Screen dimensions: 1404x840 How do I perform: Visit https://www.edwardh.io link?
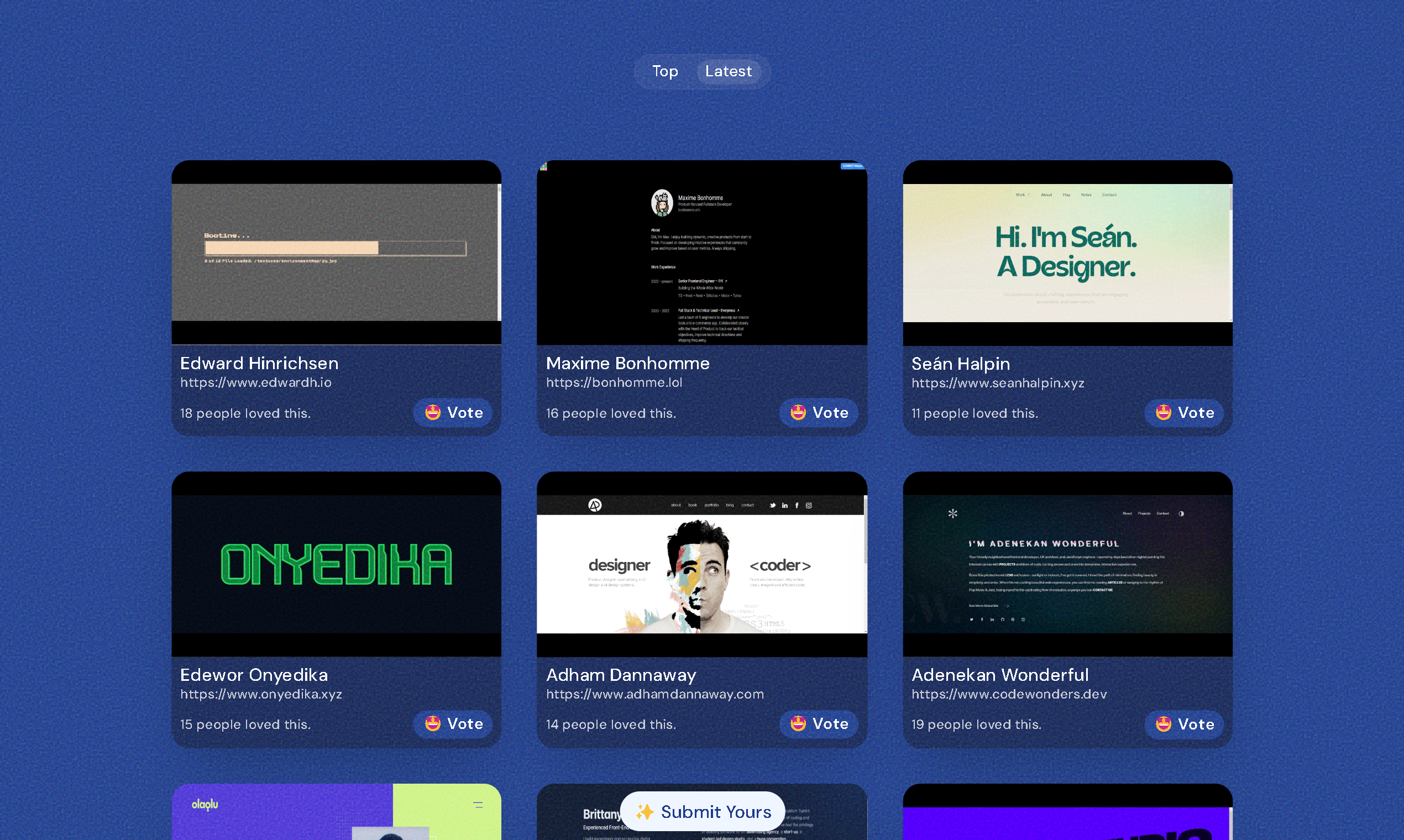tap(256, 382)
